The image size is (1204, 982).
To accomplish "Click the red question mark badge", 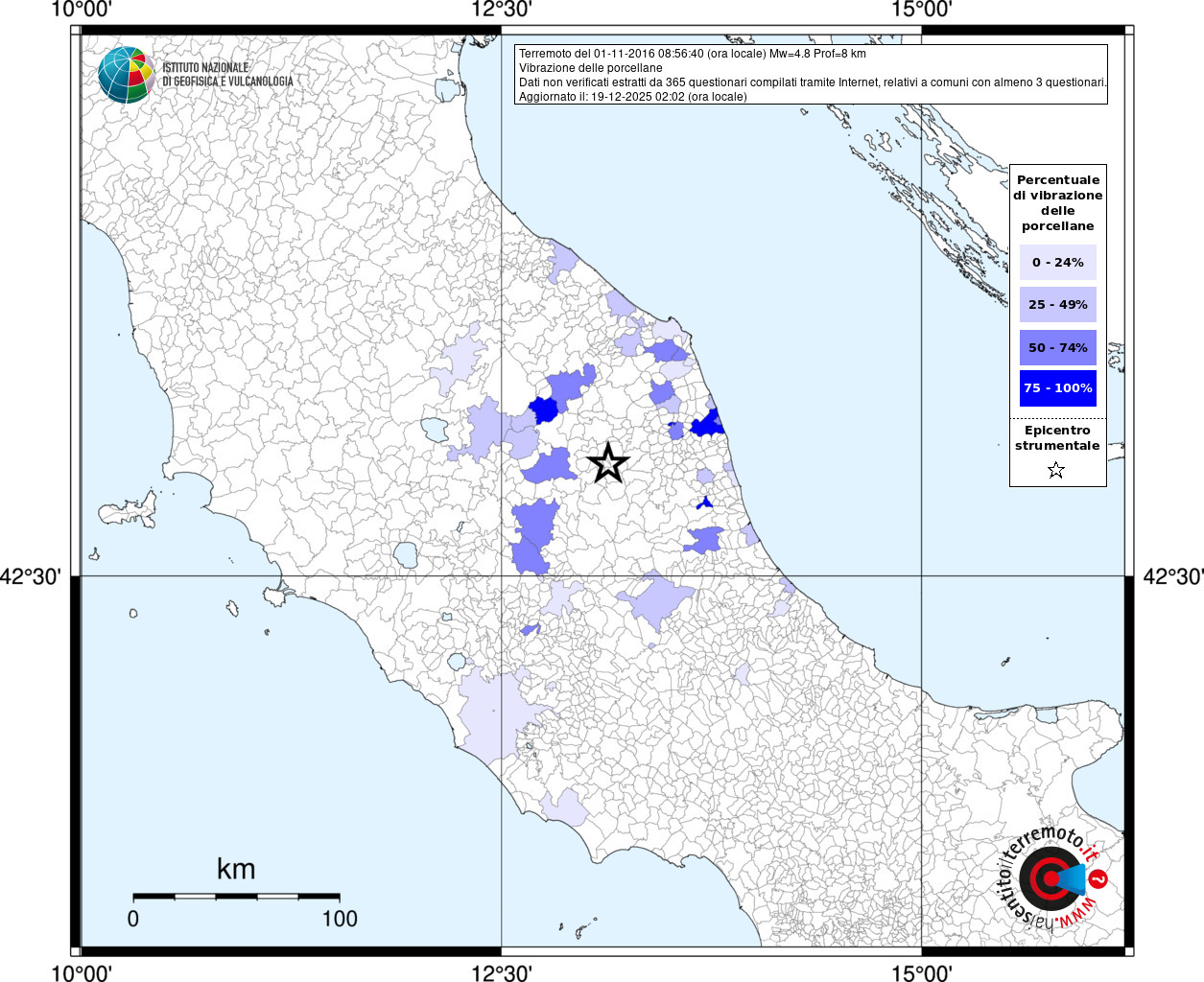I will (x=1098, y=879).
